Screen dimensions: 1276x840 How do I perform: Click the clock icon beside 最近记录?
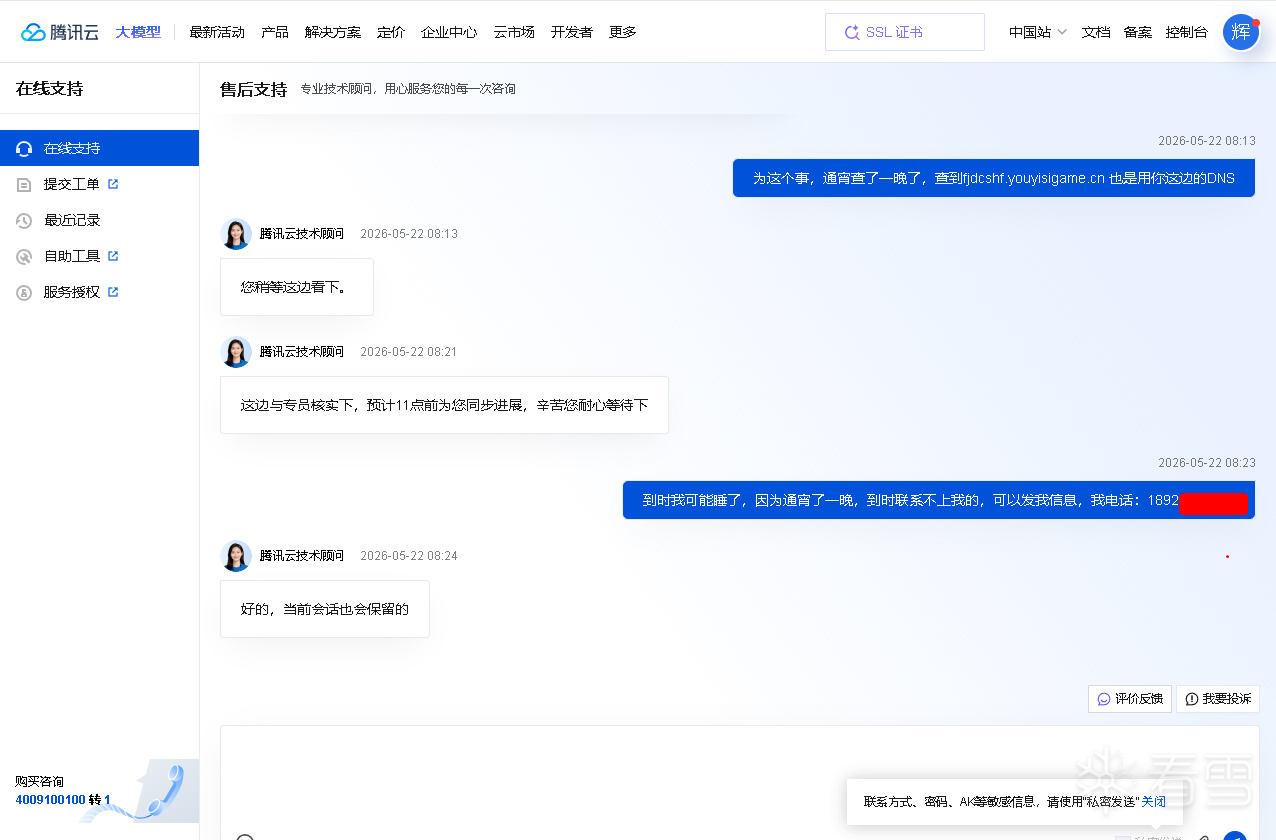coord(25,220)
